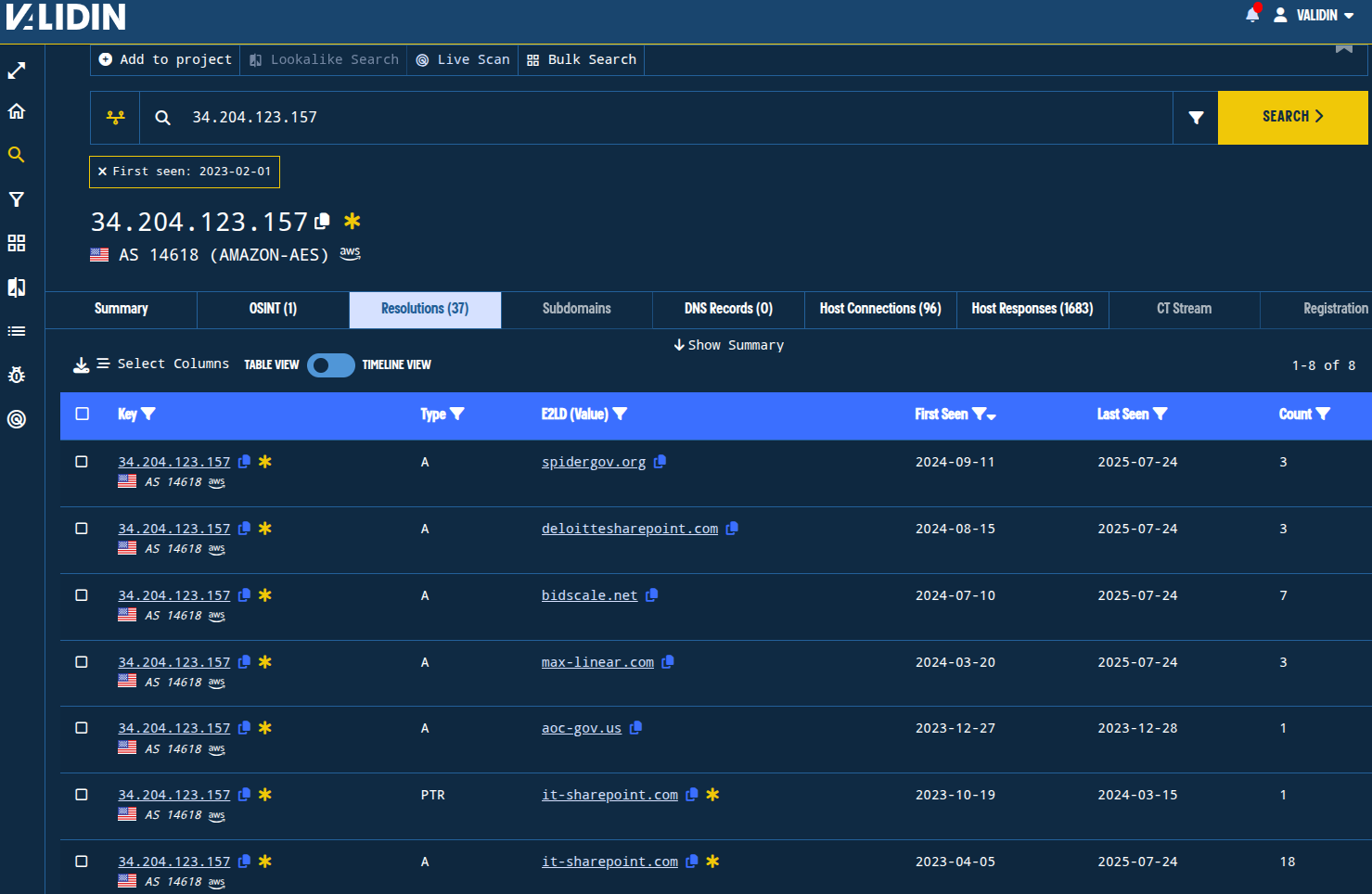
Task: Click Add to project
Action: 165,59
